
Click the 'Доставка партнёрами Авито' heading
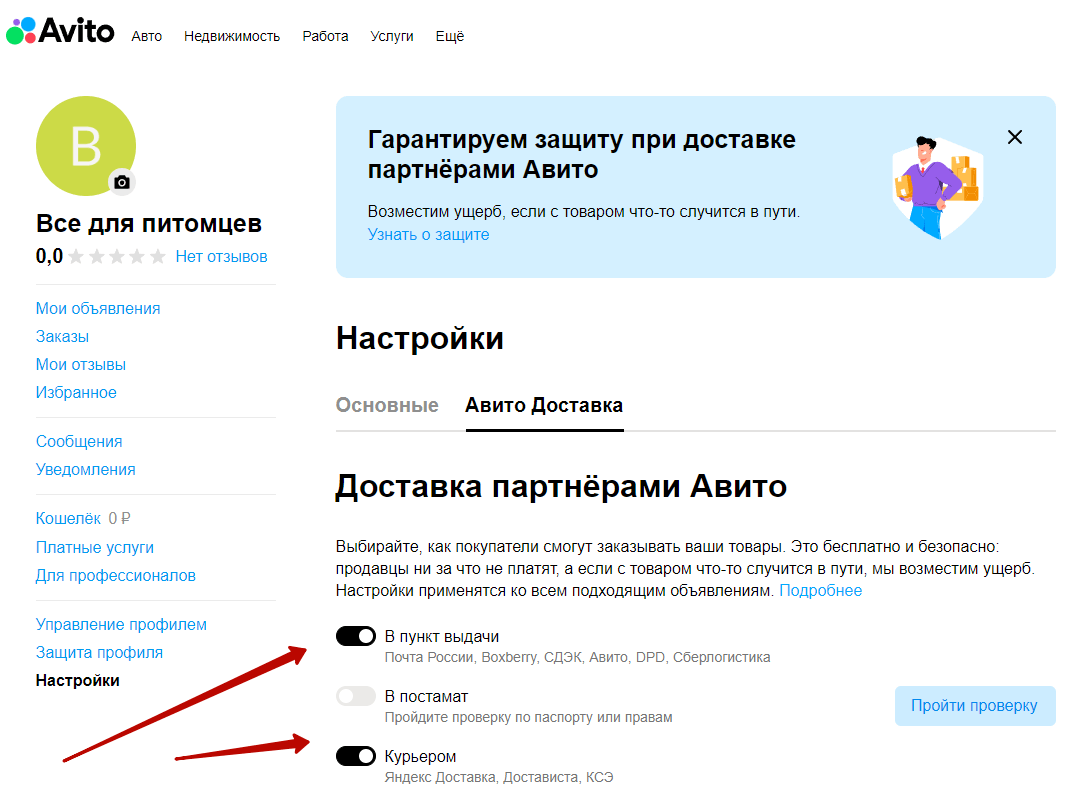561,487
